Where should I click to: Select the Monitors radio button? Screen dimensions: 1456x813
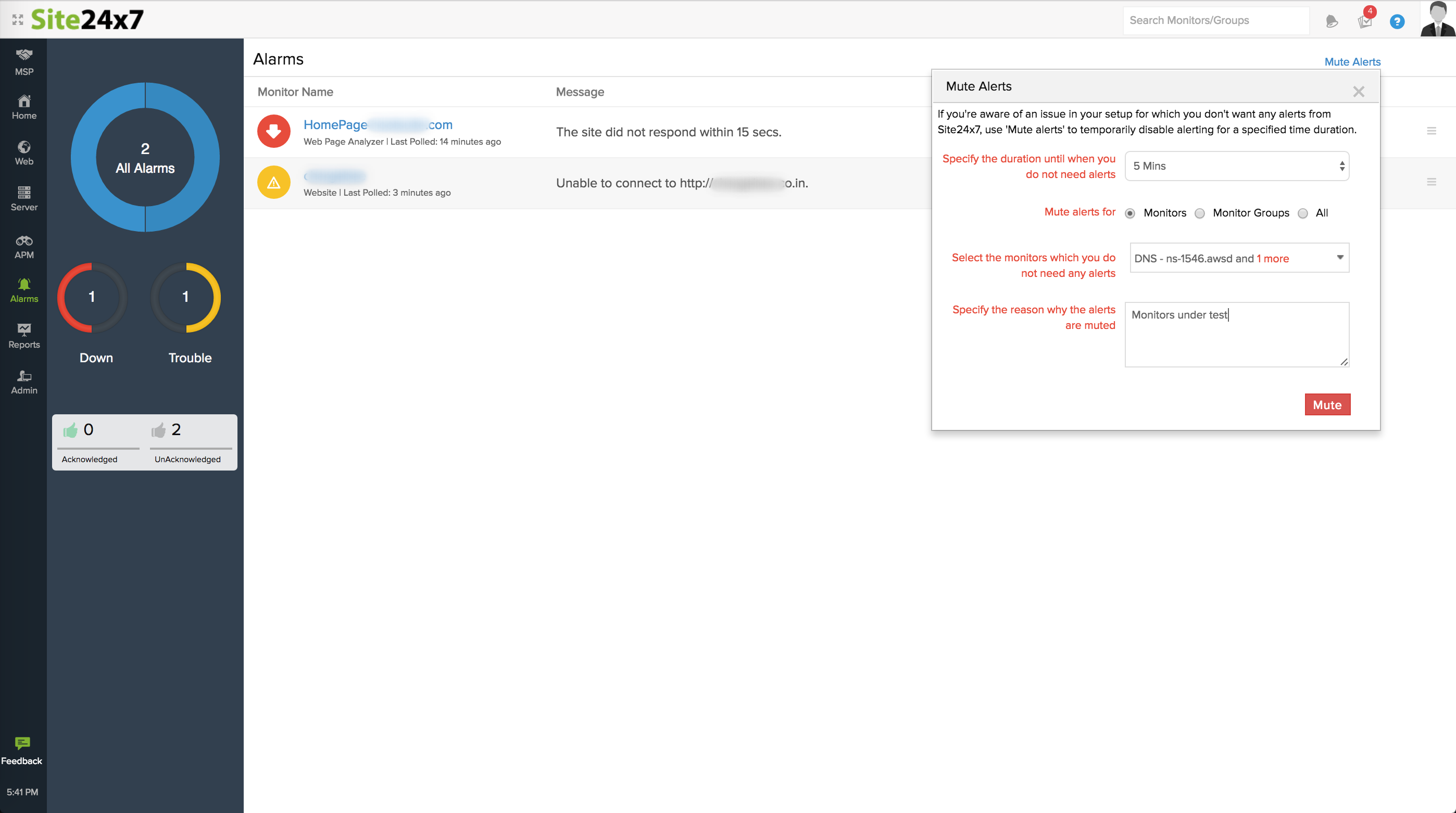coord(1130,213)
